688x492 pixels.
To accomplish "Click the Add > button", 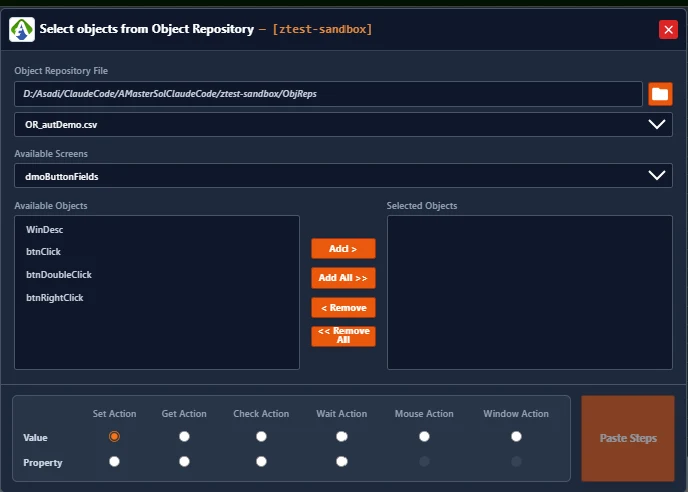I will [343, 249].
